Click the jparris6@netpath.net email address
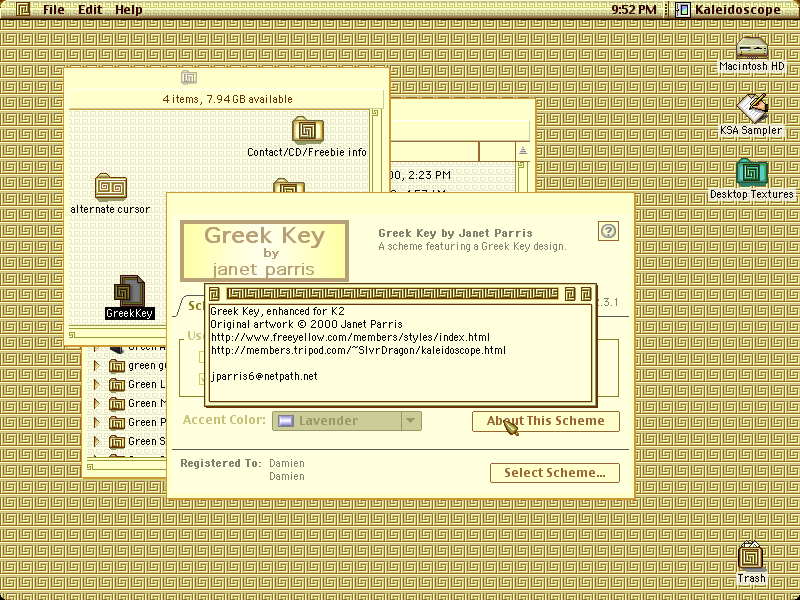 click(264, 377)
